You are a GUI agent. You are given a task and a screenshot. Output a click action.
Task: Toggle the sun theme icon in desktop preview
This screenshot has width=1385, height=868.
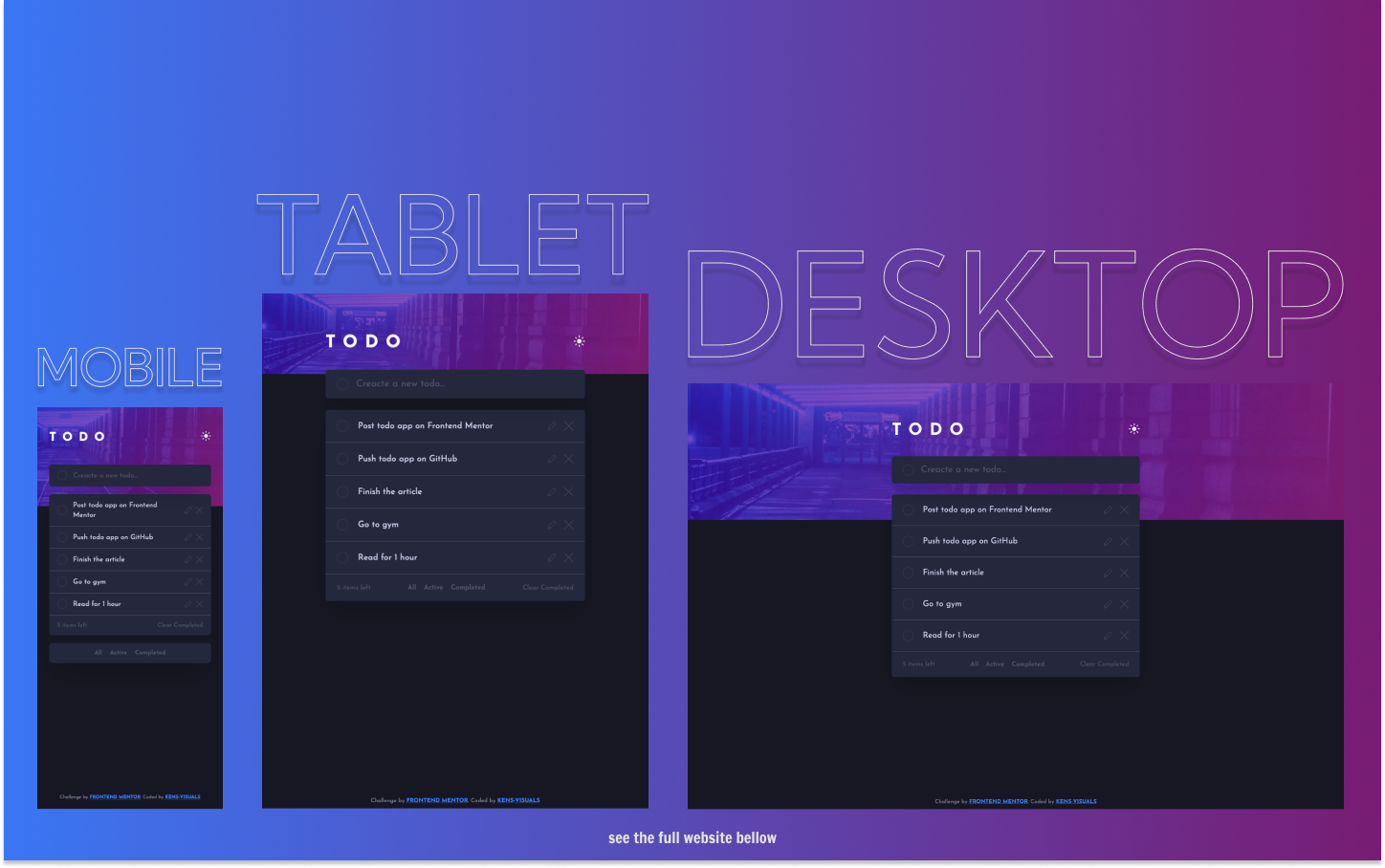1133,429
